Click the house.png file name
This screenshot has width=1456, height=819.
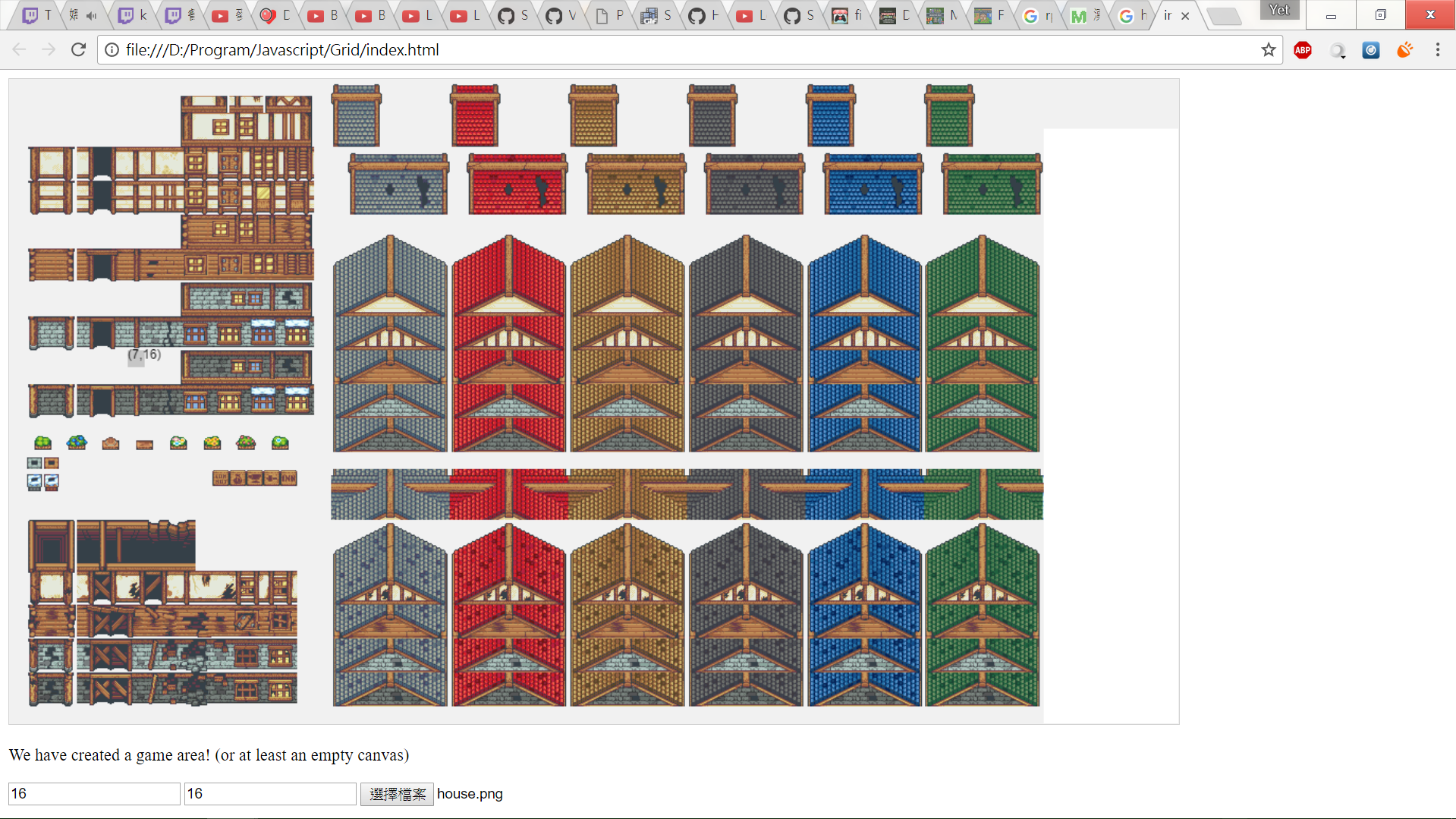(x=470, y=794)
